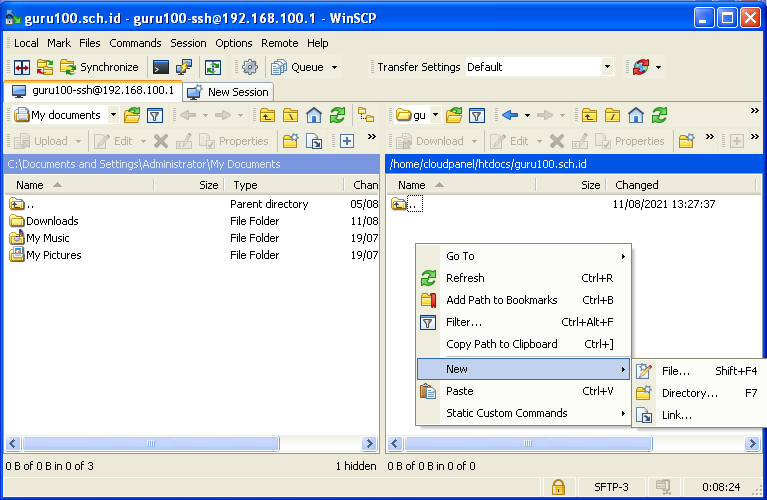The image size is (767, 500).
Task: Click the Synchronize toolbar button
Action: [x=99, y=67]
